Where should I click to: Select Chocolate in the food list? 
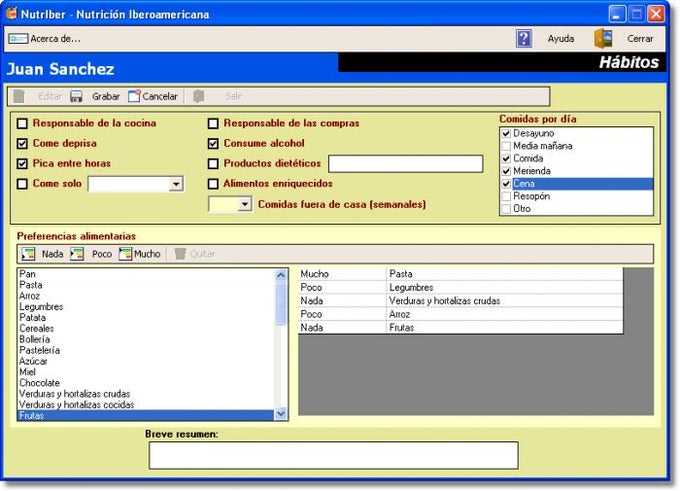point(146,383)
